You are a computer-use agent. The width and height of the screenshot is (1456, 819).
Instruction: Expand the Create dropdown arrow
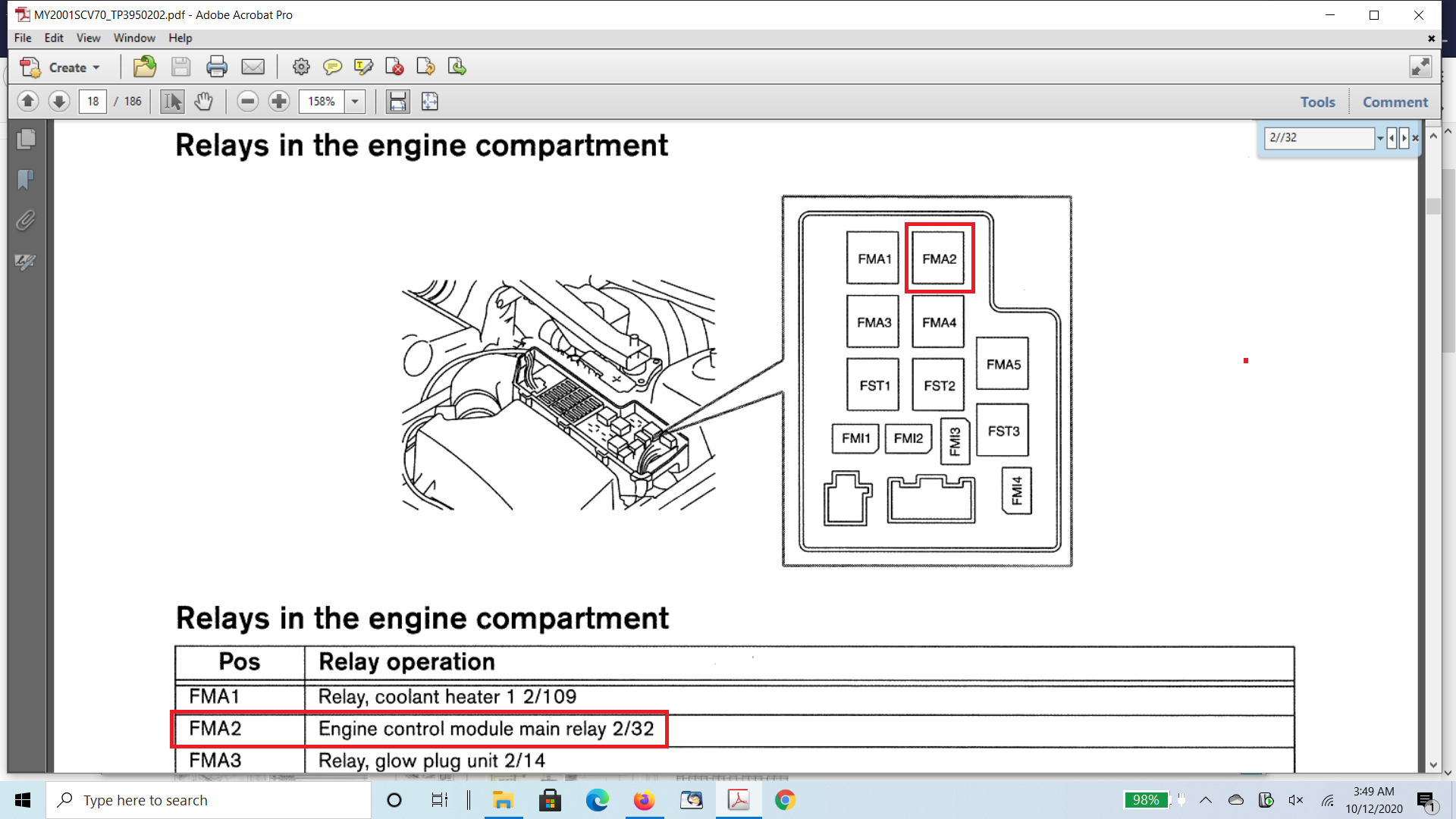coord(96,67)
